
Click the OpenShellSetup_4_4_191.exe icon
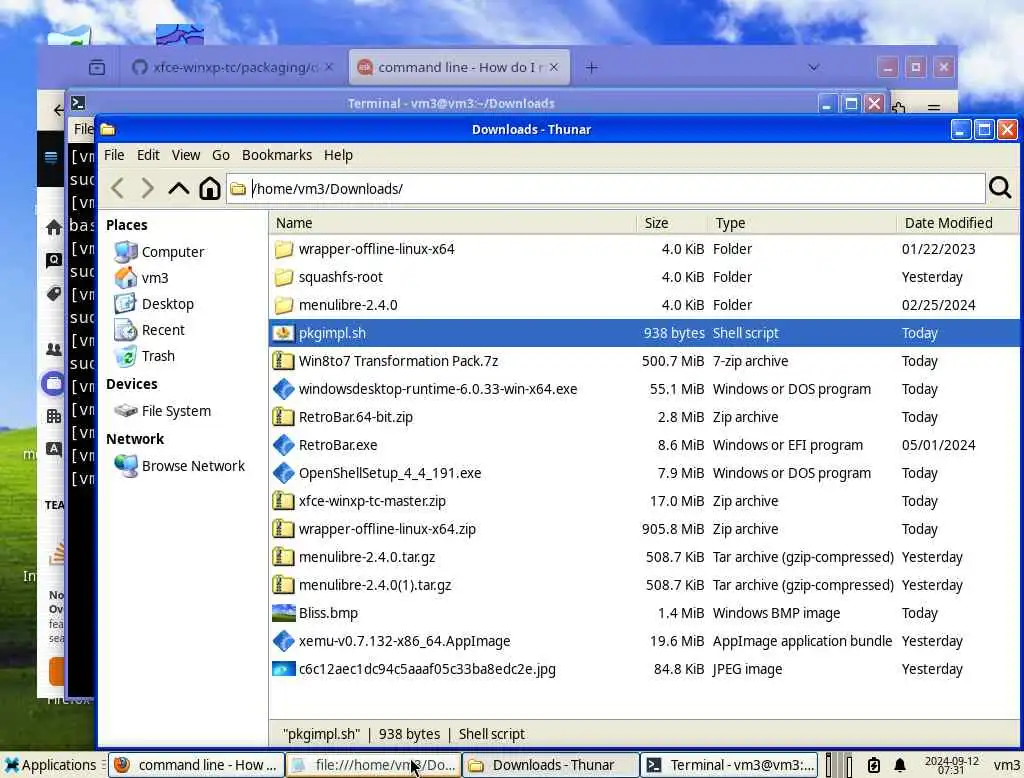pyautogui.click(x=283, y=474)
